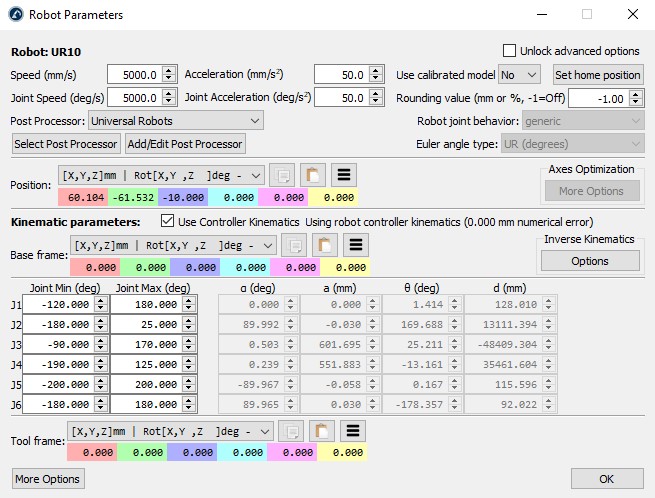The height and width of the screenshot is (498, 655).
Task: Copy the robot Position values
Action: tap(283, 174)
